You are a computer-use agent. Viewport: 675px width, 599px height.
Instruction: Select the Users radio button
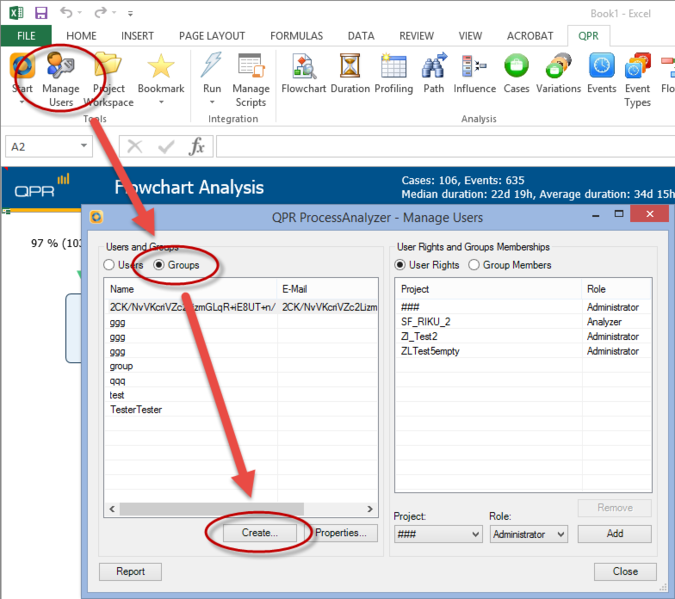point(109,265)
